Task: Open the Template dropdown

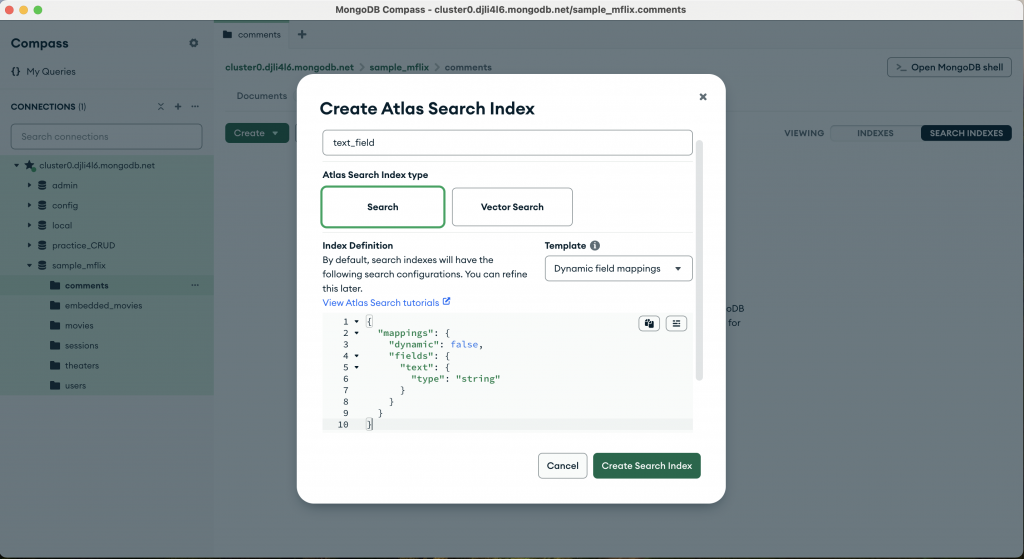Action: coord(618,268)
